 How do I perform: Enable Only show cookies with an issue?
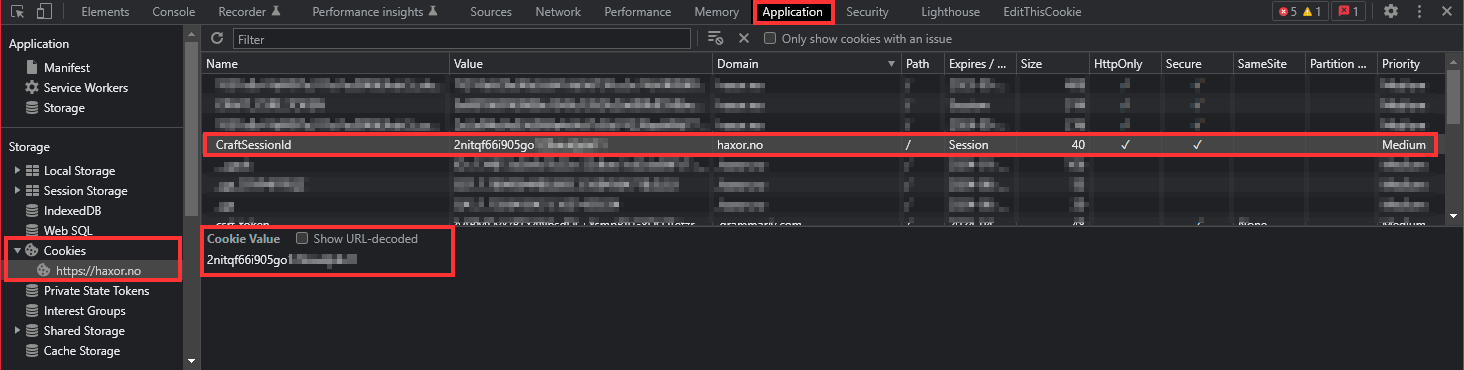click(x=770, y=39)
